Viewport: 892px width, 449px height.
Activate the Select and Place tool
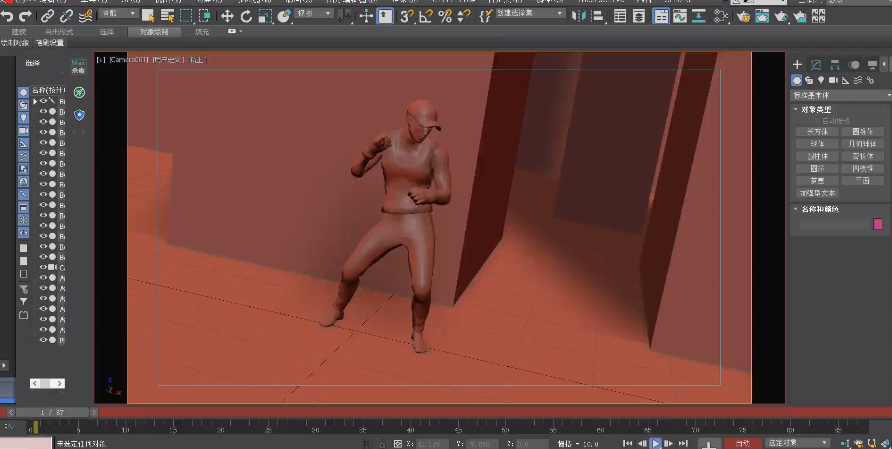284,16
